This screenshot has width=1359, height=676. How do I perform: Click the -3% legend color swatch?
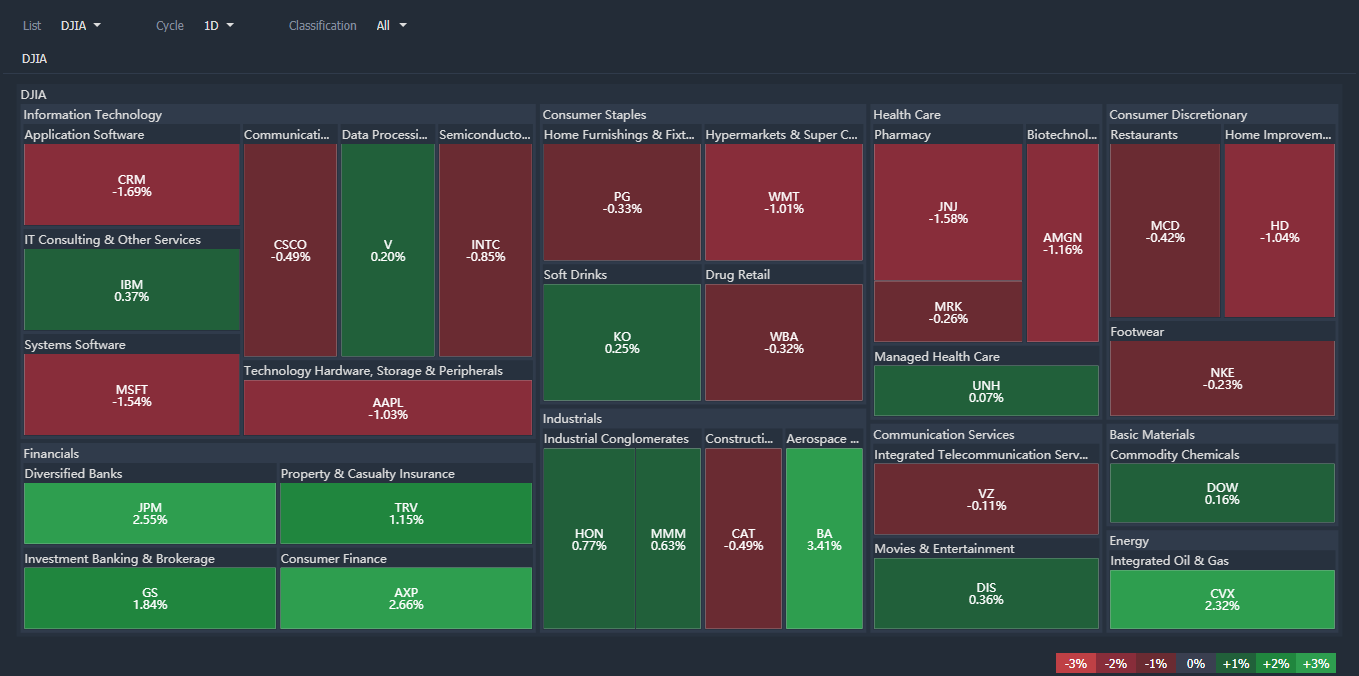(1076, 664)
